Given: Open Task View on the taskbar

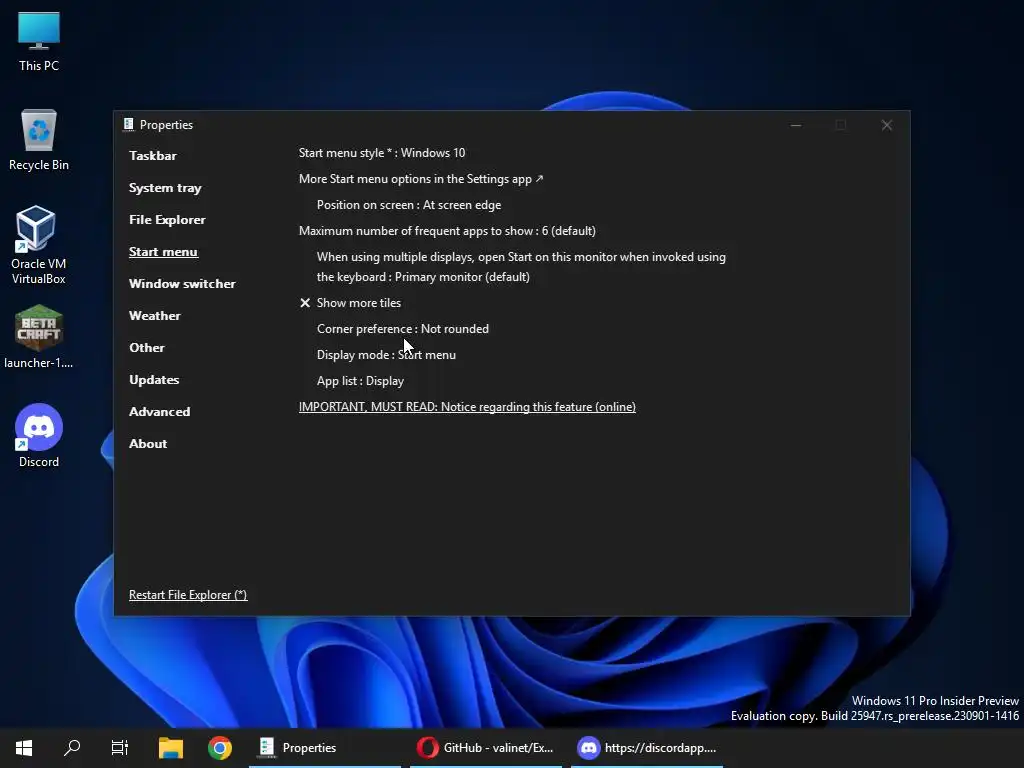Looking at the screenshot, I should click(120, 748).
